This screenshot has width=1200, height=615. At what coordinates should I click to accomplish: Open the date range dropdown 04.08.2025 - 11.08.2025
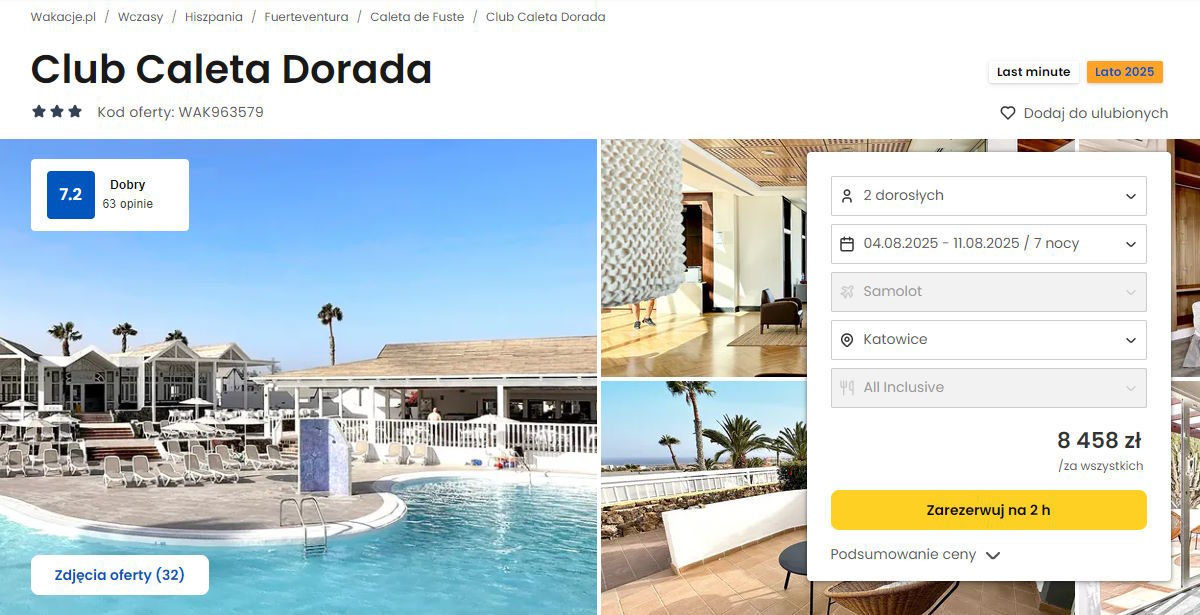click(989, 244)
